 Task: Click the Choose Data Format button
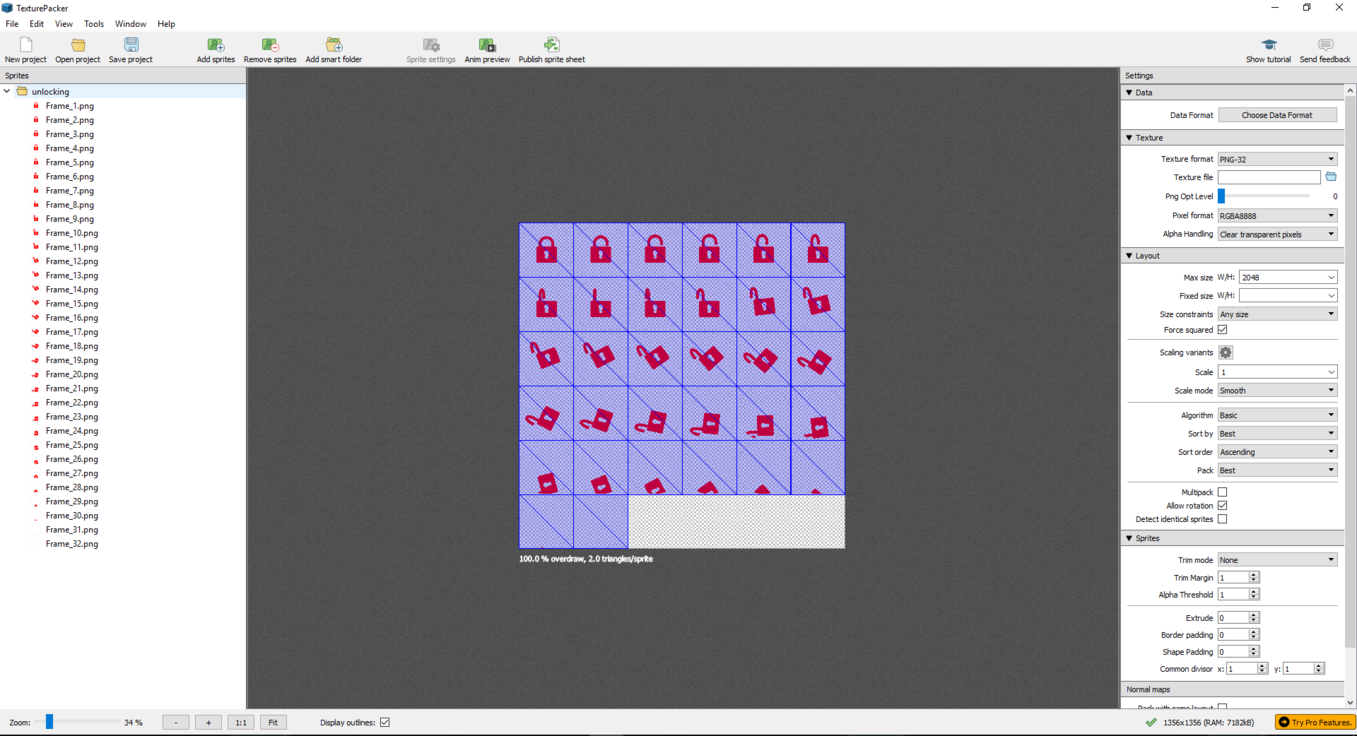click(x=1277, y=115)
